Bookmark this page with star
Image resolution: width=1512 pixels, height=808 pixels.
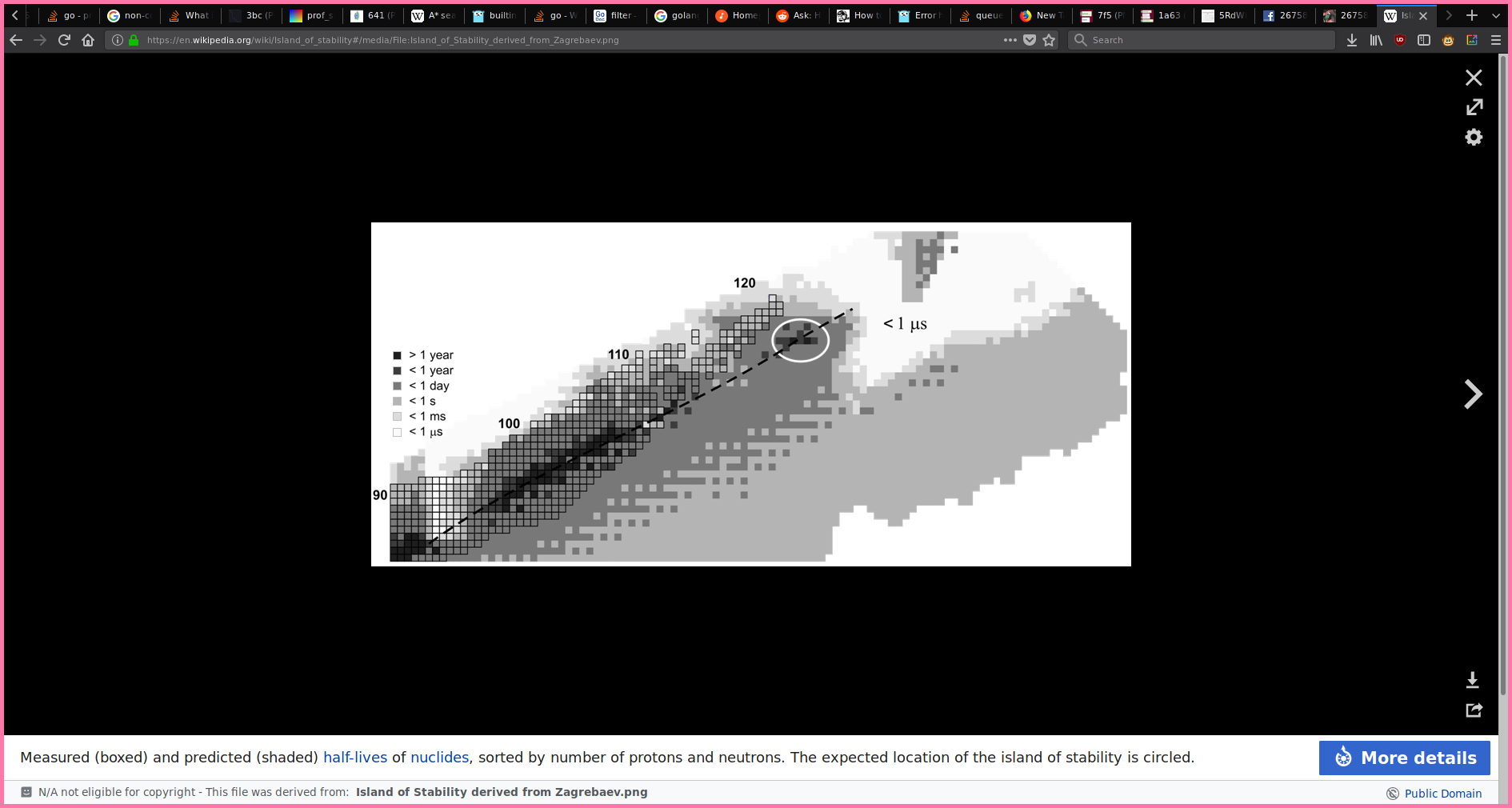[1050, 40]
